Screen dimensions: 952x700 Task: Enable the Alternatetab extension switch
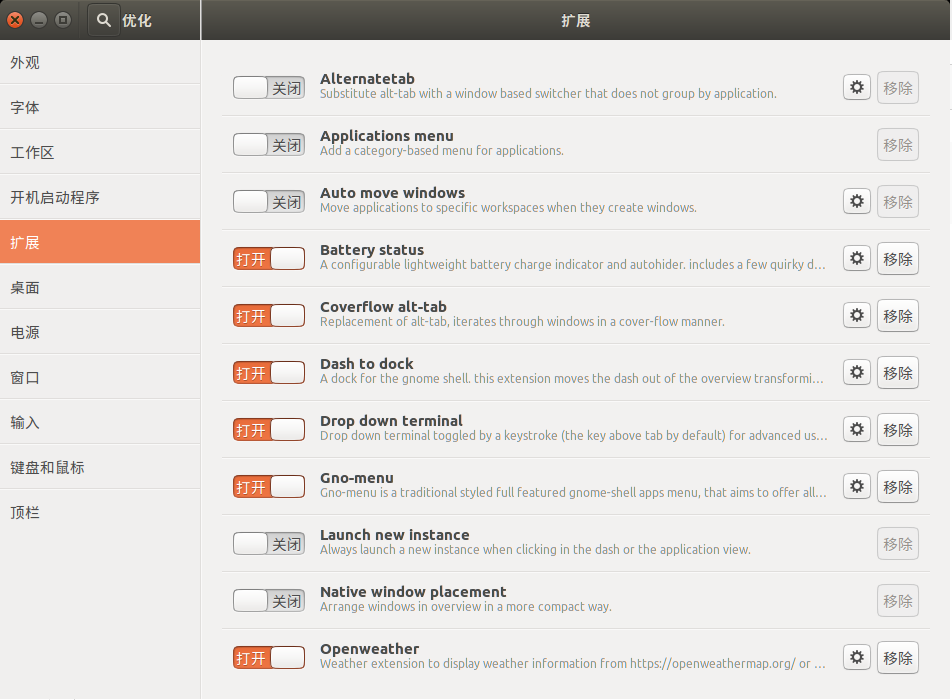[x=269, y=88]
